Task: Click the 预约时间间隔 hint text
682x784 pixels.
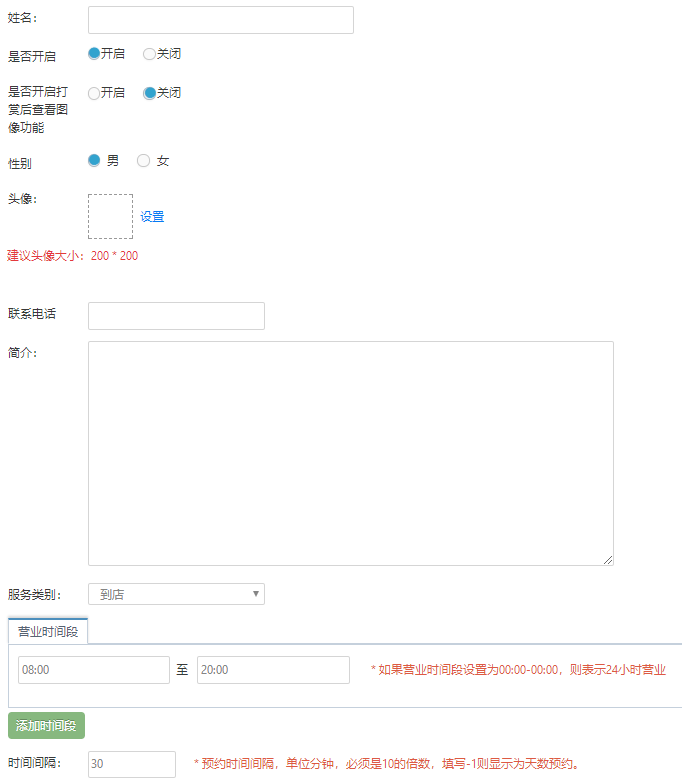Action: tap(386, 764)
